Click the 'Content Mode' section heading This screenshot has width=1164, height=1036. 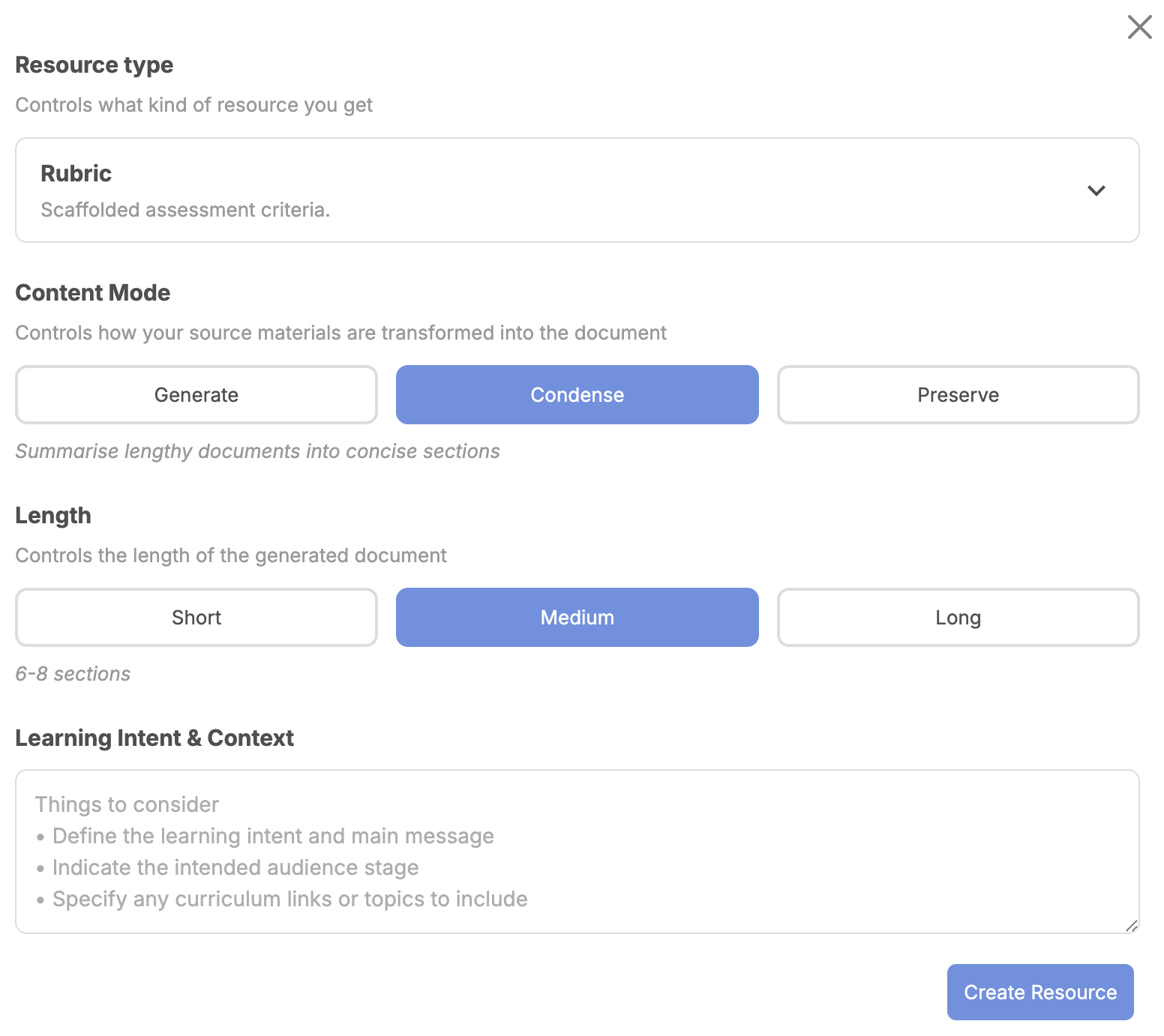pyautogui.click(x=92, y=292)
